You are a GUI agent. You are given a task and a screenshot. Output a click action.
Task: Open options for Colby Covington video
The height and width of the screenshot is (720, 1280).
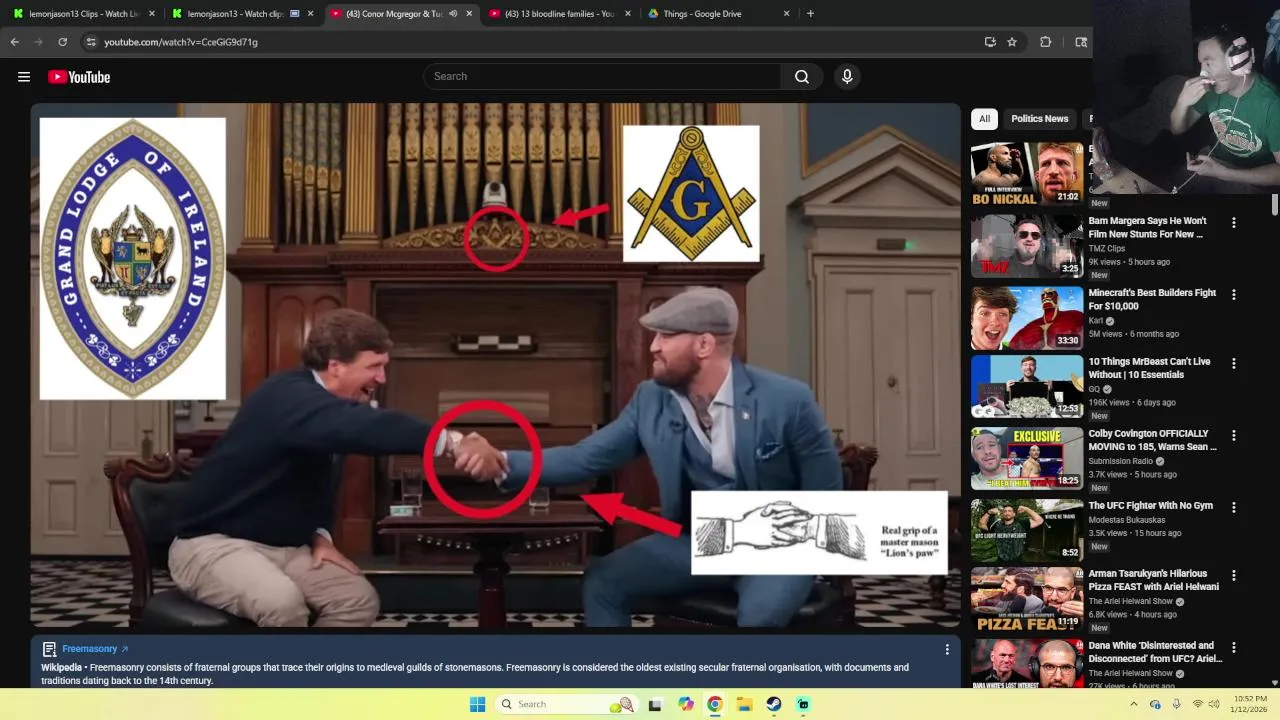[1234, 435]
